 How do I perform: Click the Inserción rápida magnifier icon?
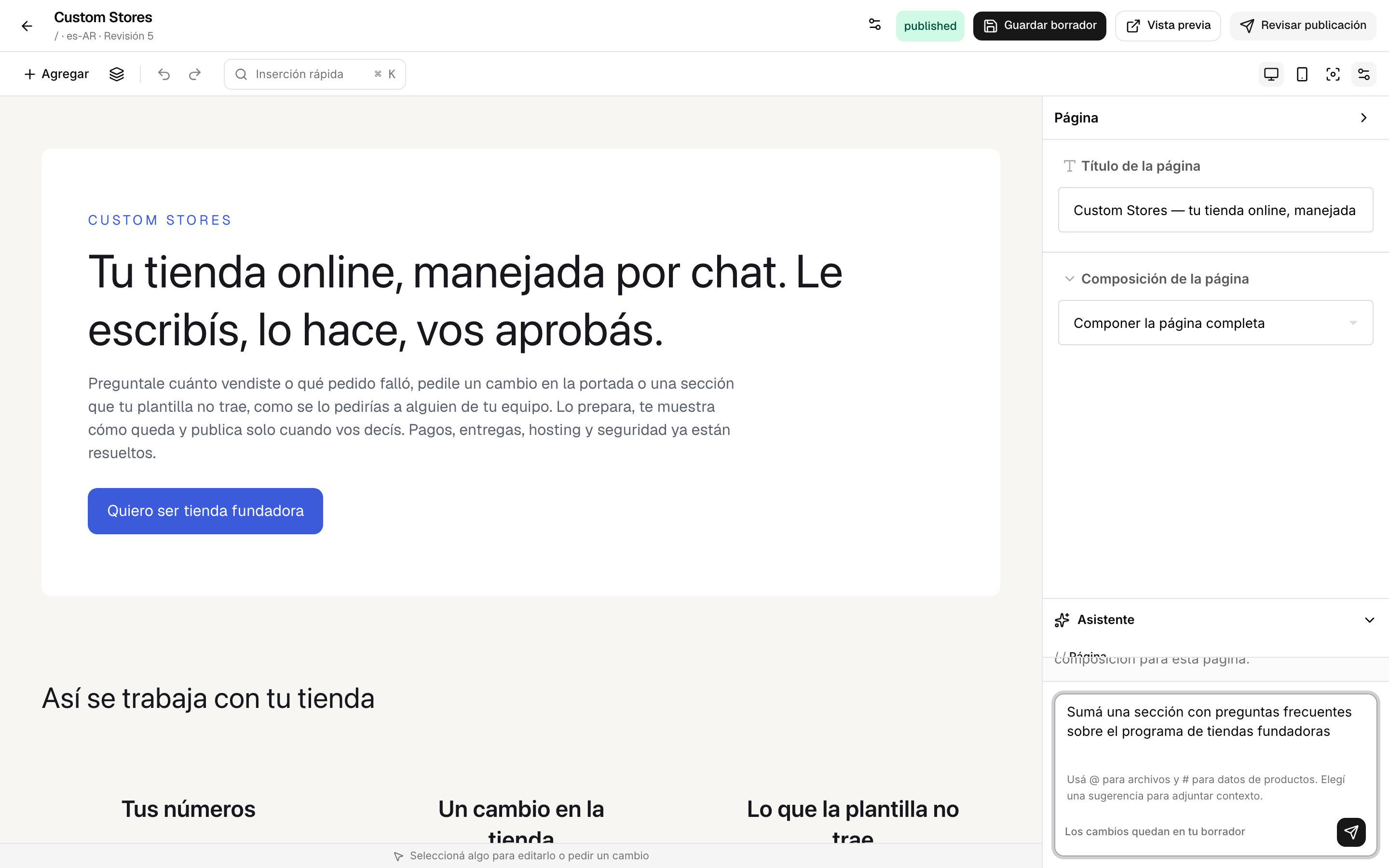[241, 74]
